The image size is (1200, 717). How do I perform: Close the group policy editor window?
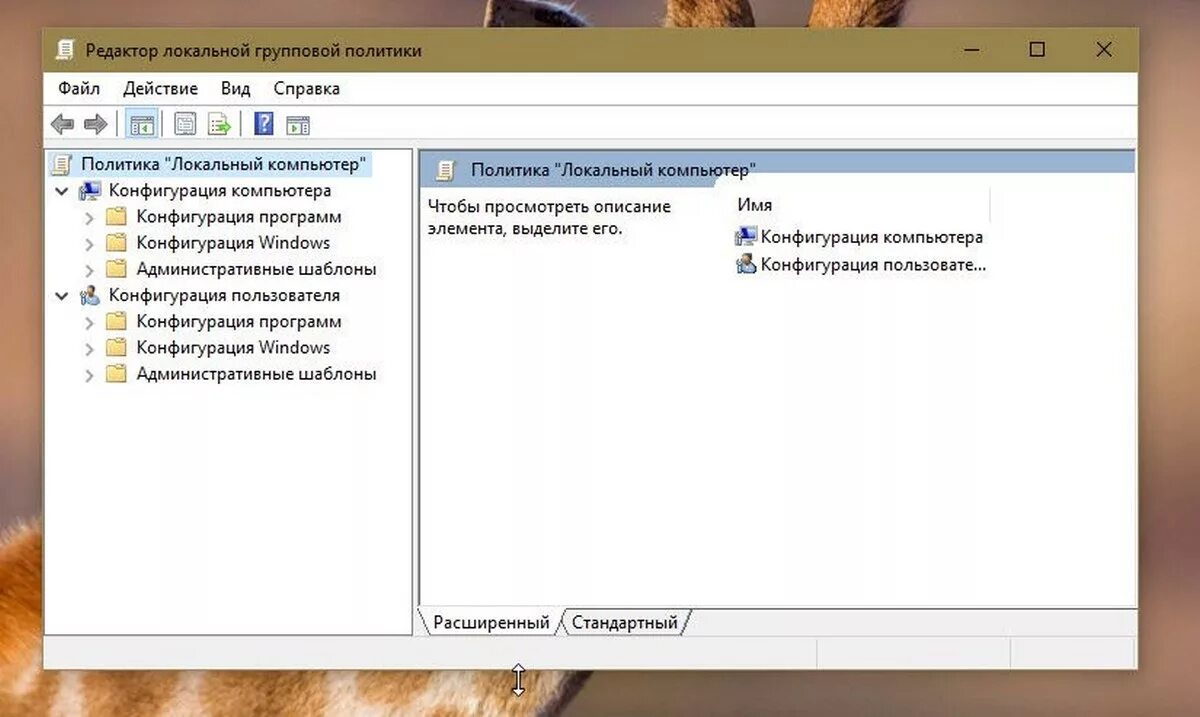(x=1104, y=49)
